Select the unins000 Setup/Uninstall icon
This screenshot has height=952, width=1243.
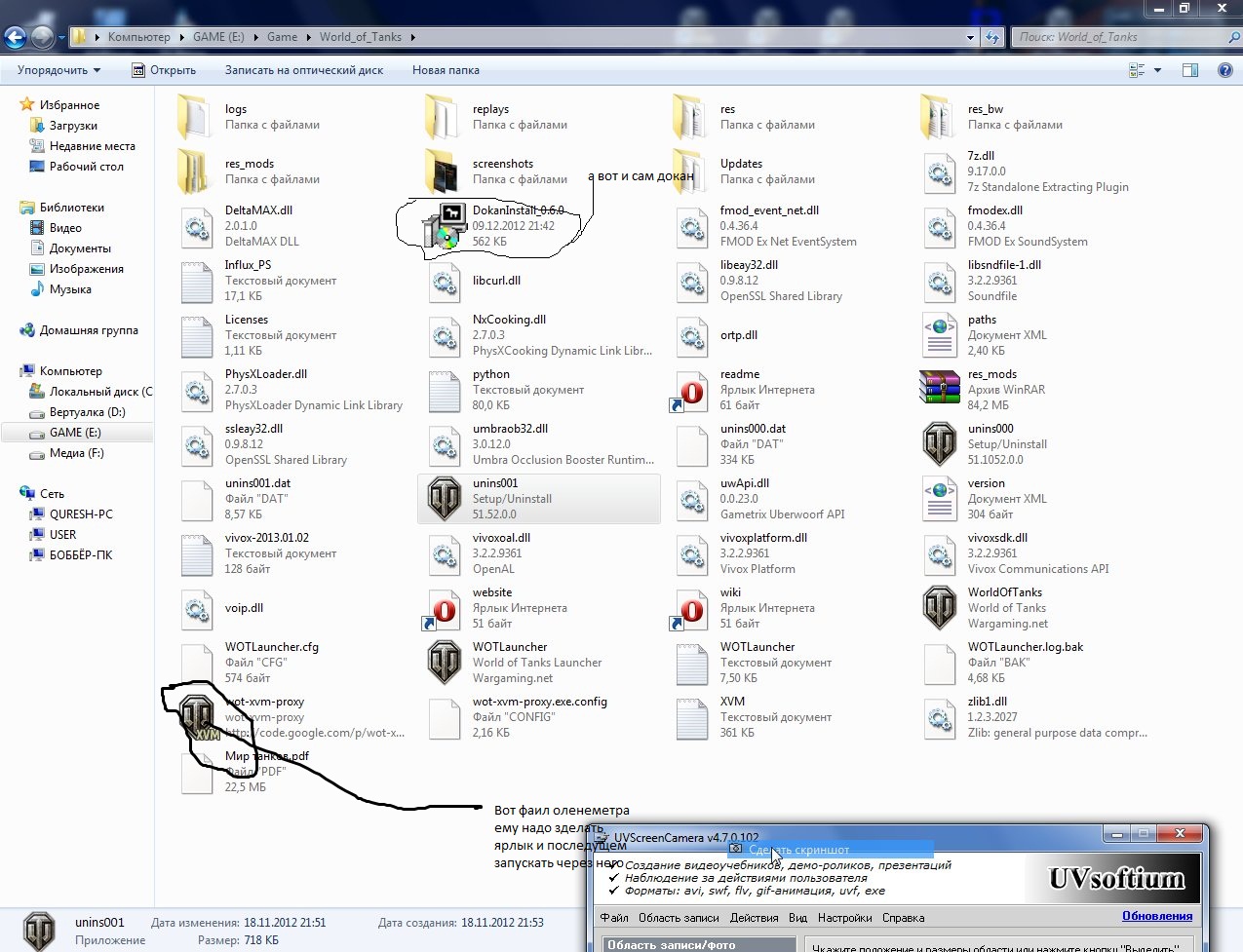(939, 444)
